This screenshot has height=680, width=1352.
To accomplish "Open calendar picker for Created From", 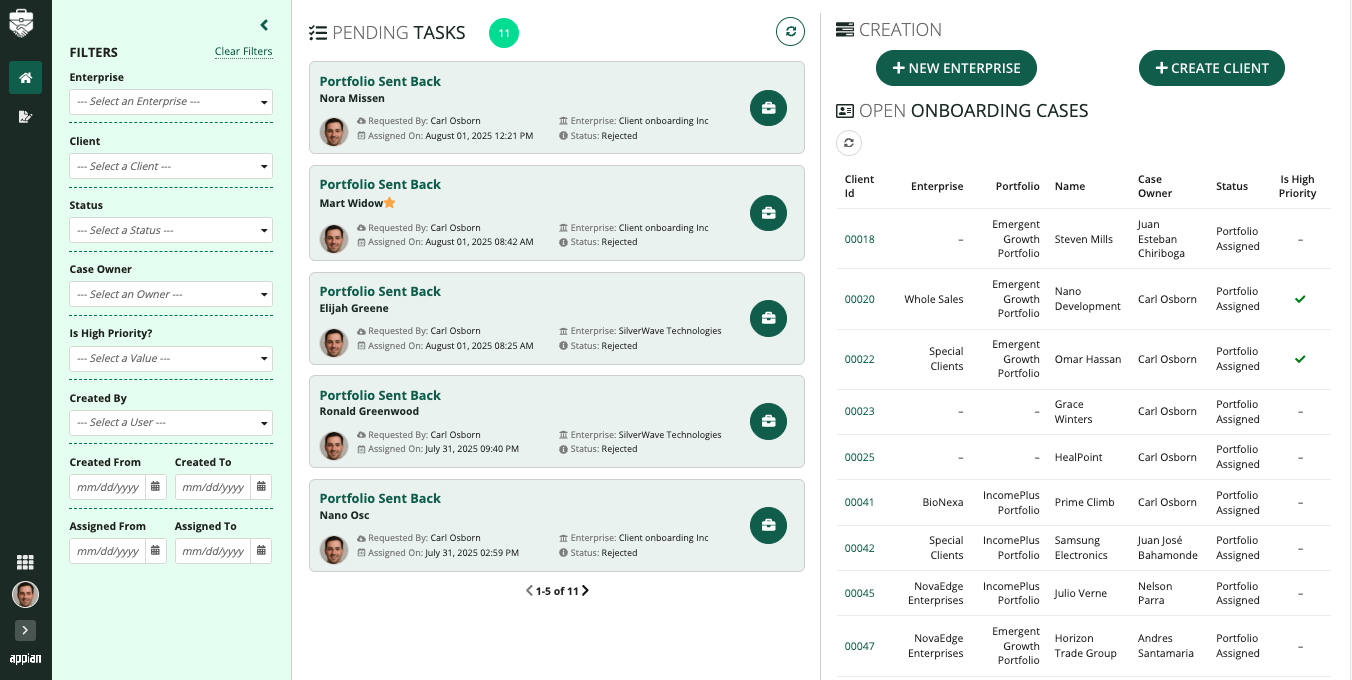I will tap(156, 487).
